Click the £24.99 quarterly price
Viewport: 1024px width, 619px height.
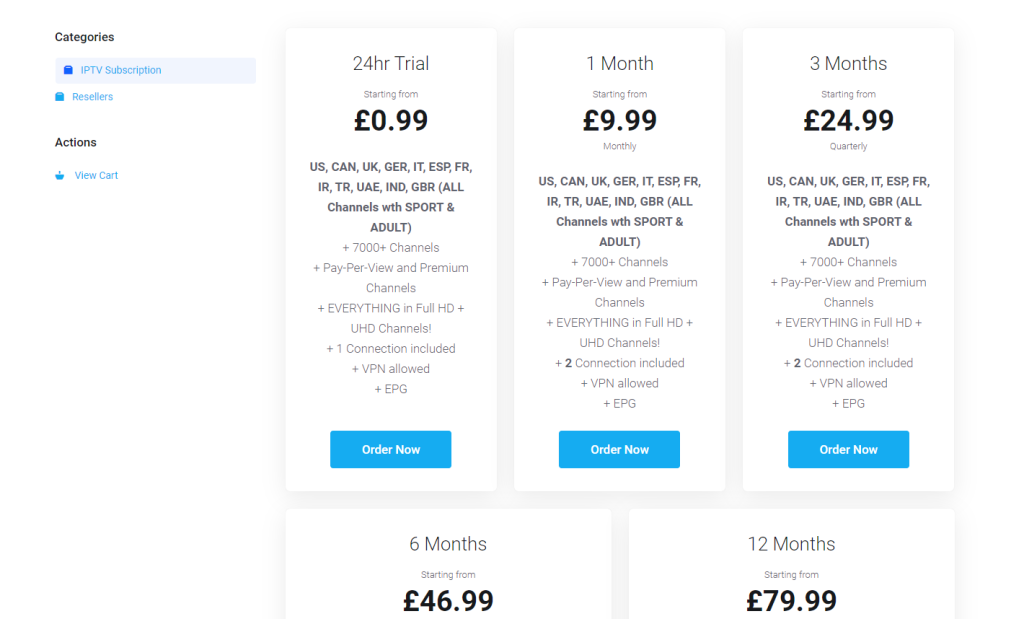848,120
